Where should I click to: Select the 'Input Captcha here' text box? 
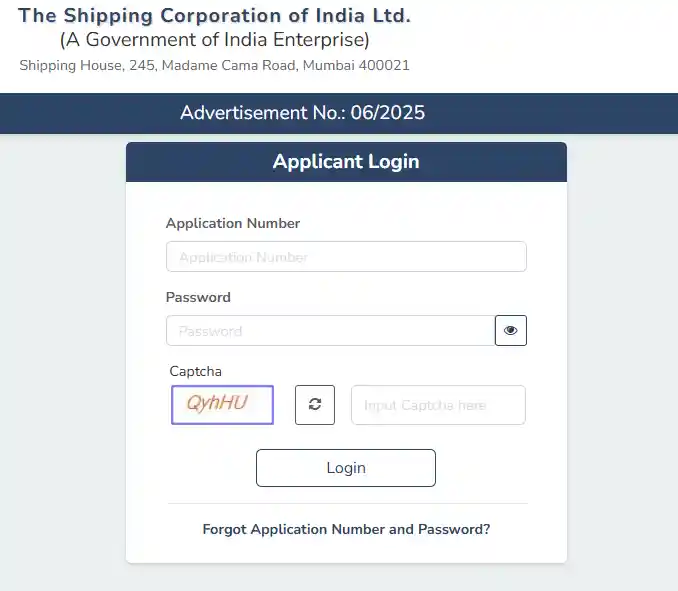point(438,405)
